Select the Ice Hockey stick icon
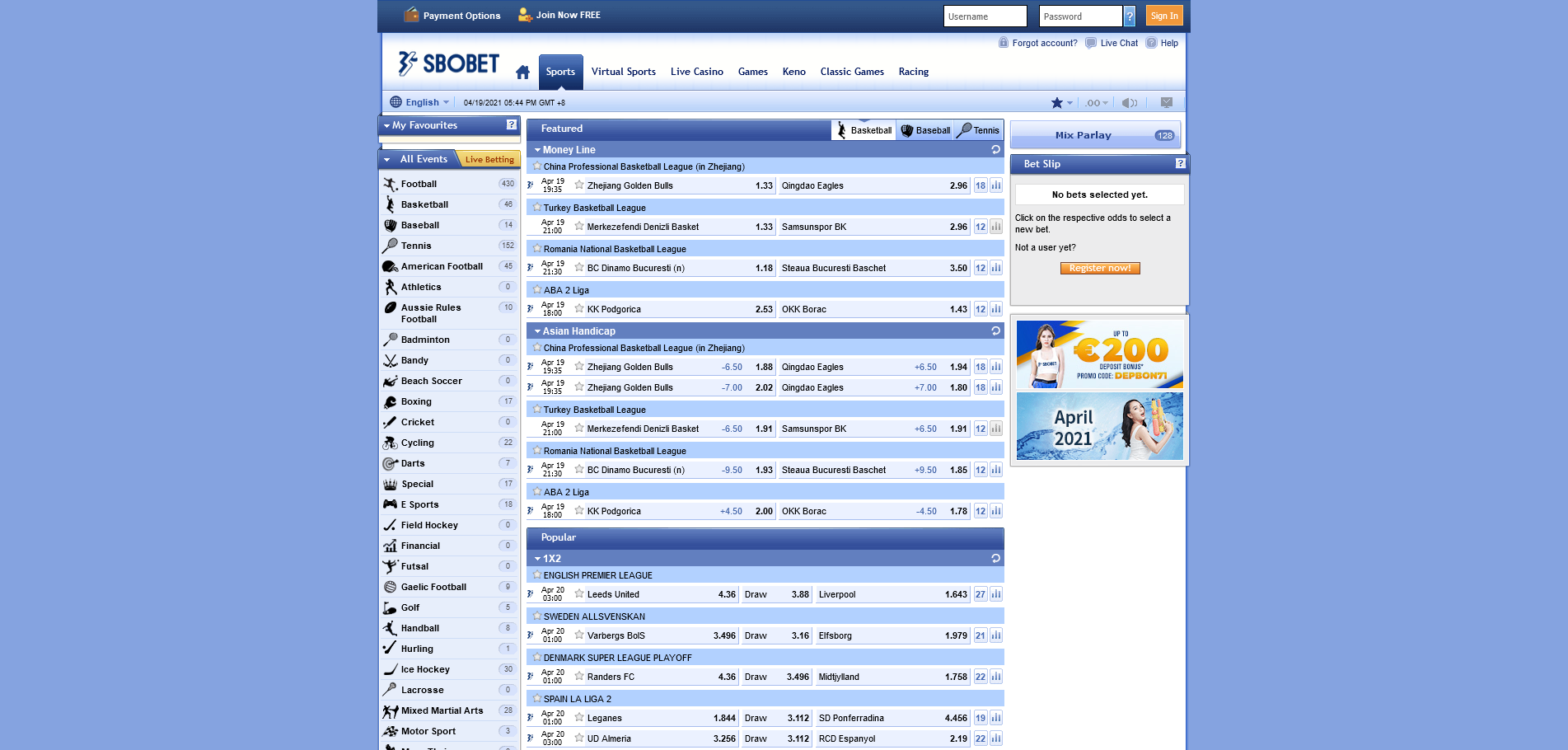The width and height of the screenshot is (1568, 750). (391, 669)
